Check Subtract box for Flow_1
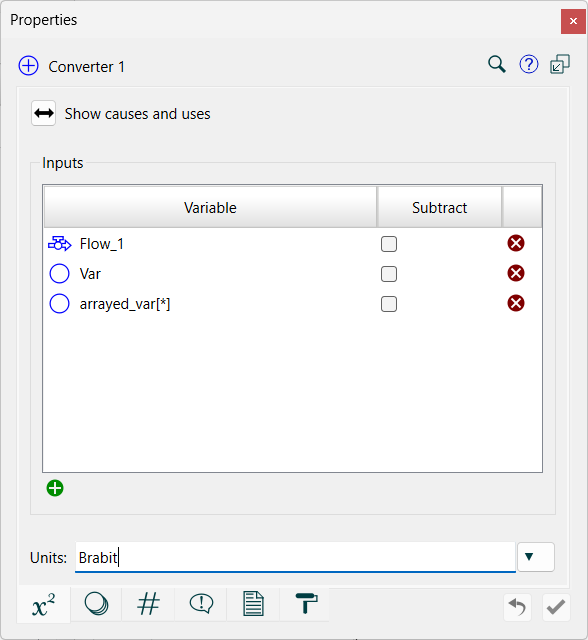Viewport: 588px width, 640px height. [389, 244]
